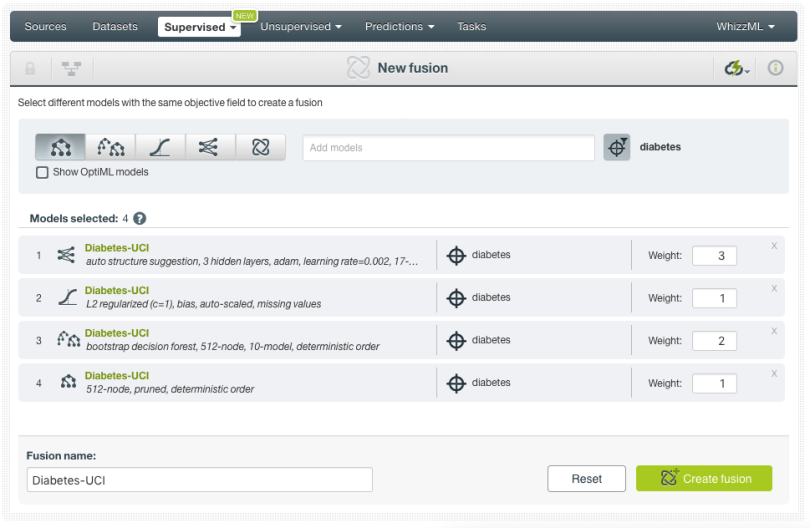The height and width of the screenshot is (528, 810).
Task: Open Diabetes-UCI deepnet link in row 1
Action: pyautogui.click(x=117, y=248)
